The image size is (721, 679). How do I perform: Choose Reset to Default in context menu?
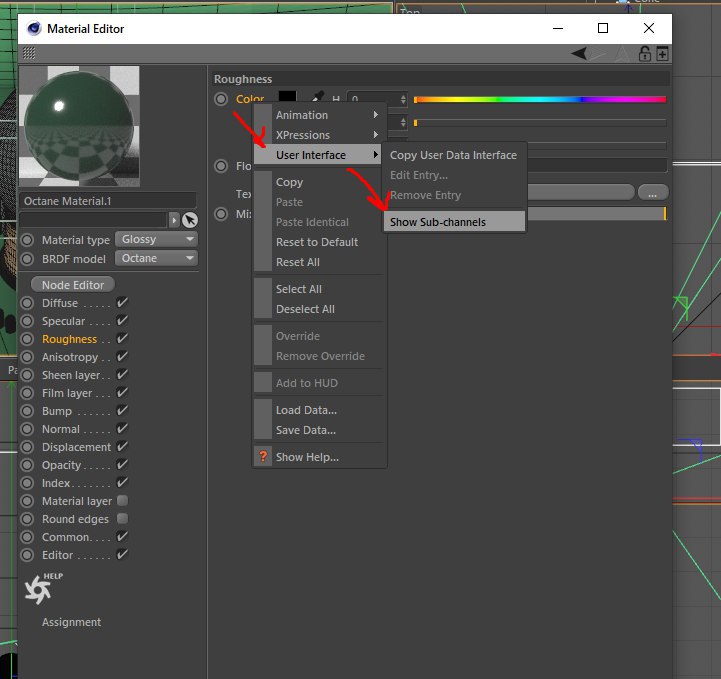pos(317,242)
